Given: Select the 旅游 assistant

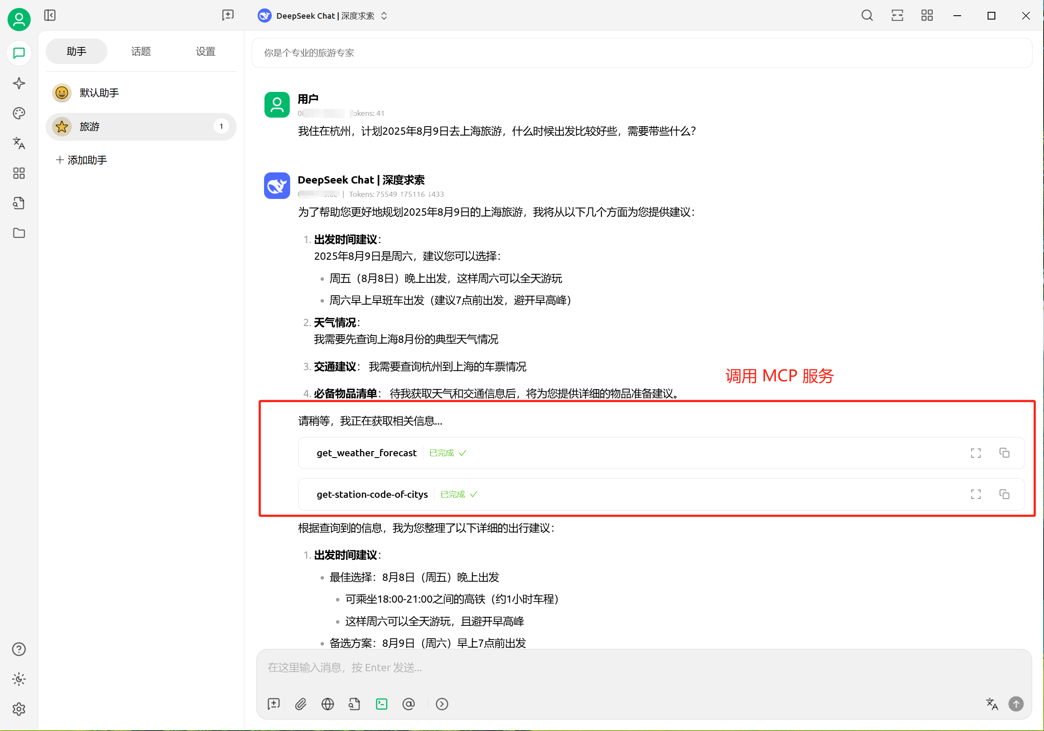Looking at the screenshot, I should click(x=141, y=126).
